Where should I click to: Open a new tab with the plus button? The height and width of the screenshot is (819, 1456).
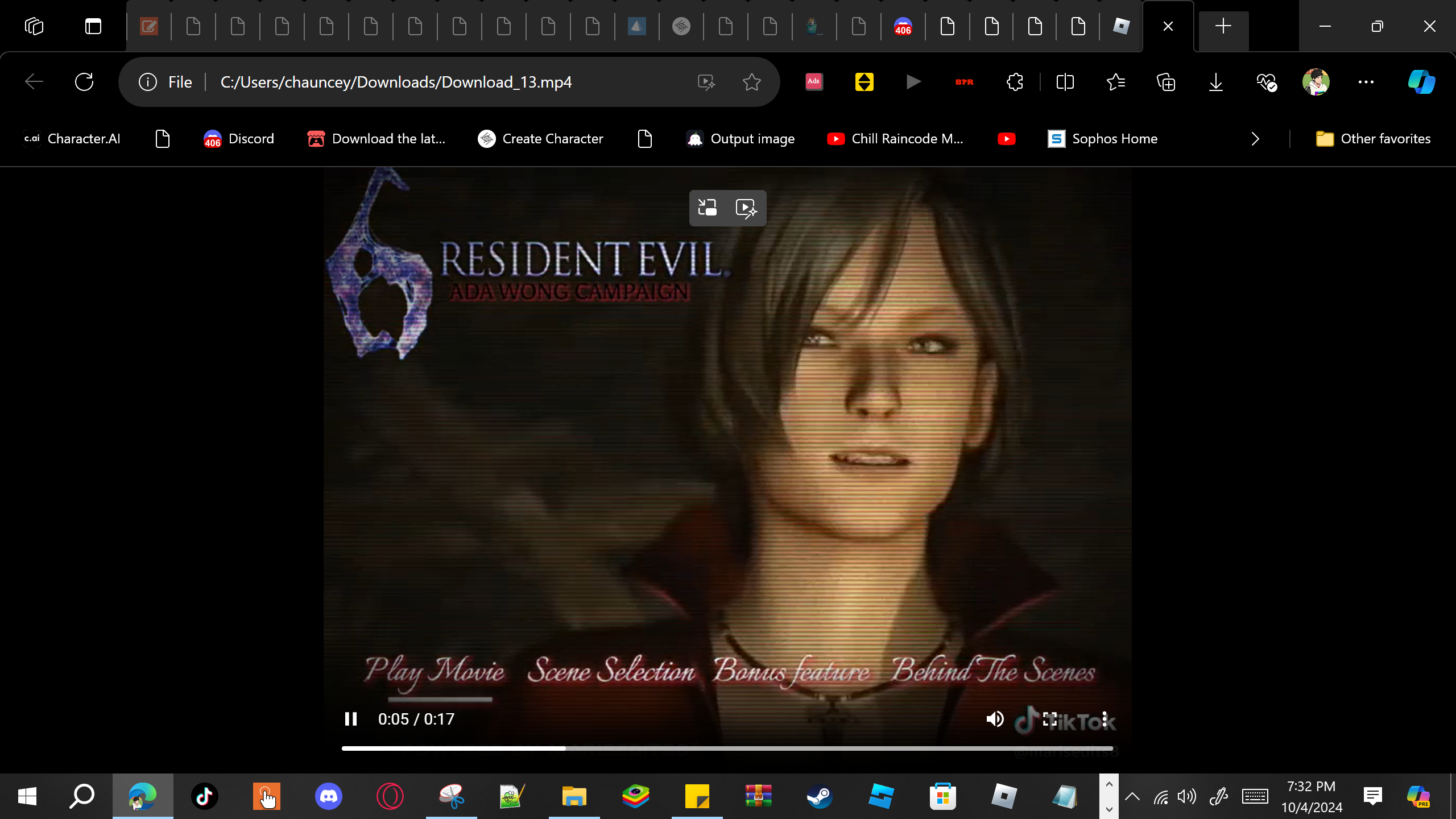(1223, 26)
